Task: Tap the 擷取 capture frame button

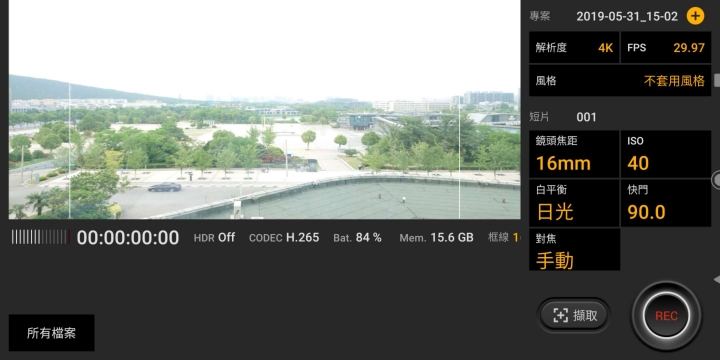Action: click(x=574, y=315)
